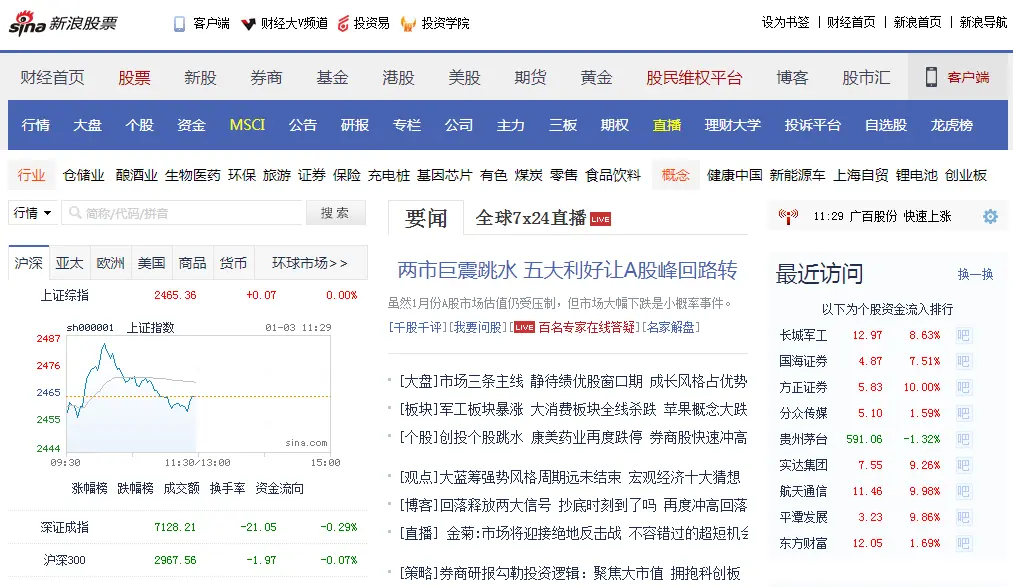Open the 锂电池 concept link
Image resolution: width=1013 pixels, height=587 pixels.
[x=916, y=175]
